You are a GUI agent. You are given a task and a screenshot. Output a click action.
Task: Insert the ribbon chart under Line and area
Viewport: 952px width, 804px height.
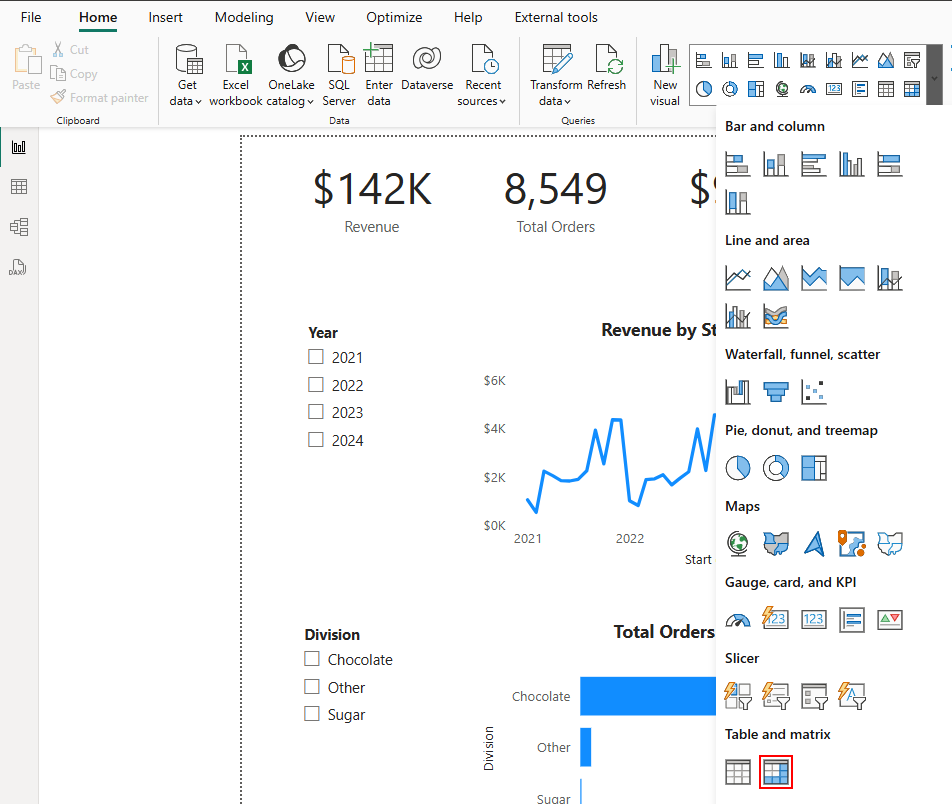click(775, 316)
